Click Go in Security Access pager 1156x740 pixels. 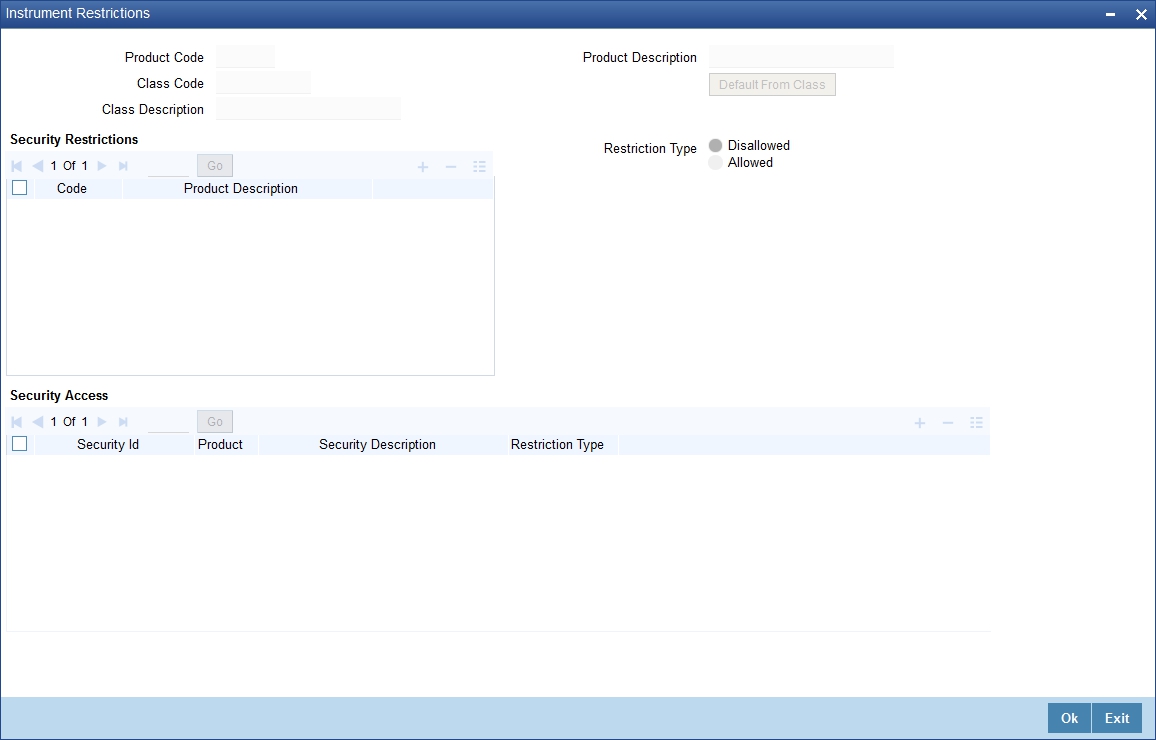215,422
